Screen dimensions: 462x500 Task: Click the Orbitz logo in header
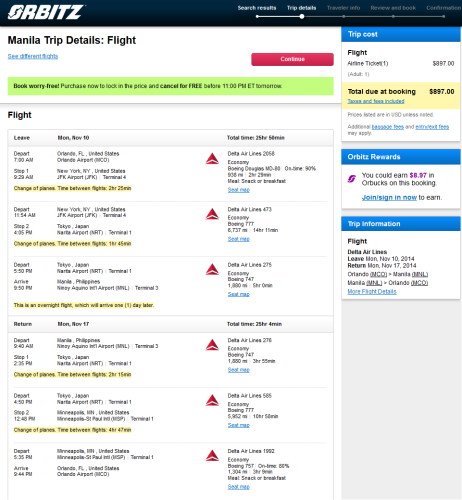46,12
